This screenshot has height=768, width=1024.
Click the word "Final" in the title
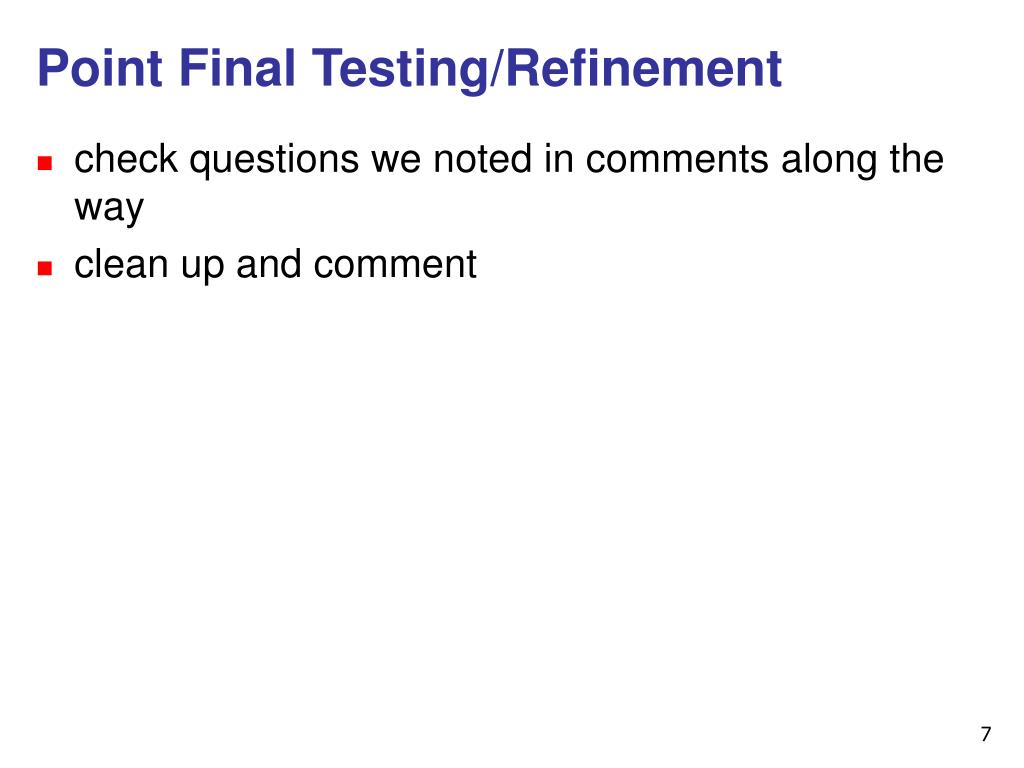pos(237,68)
